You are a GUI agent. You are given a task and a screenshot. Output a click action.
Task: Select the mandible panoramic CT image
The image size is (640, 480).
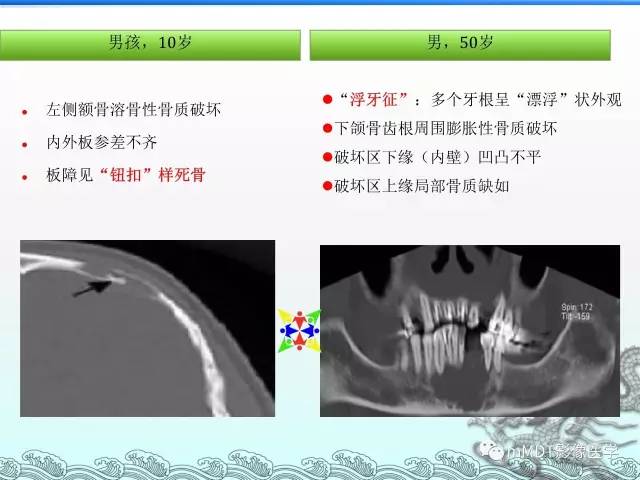tap(470, 331)
